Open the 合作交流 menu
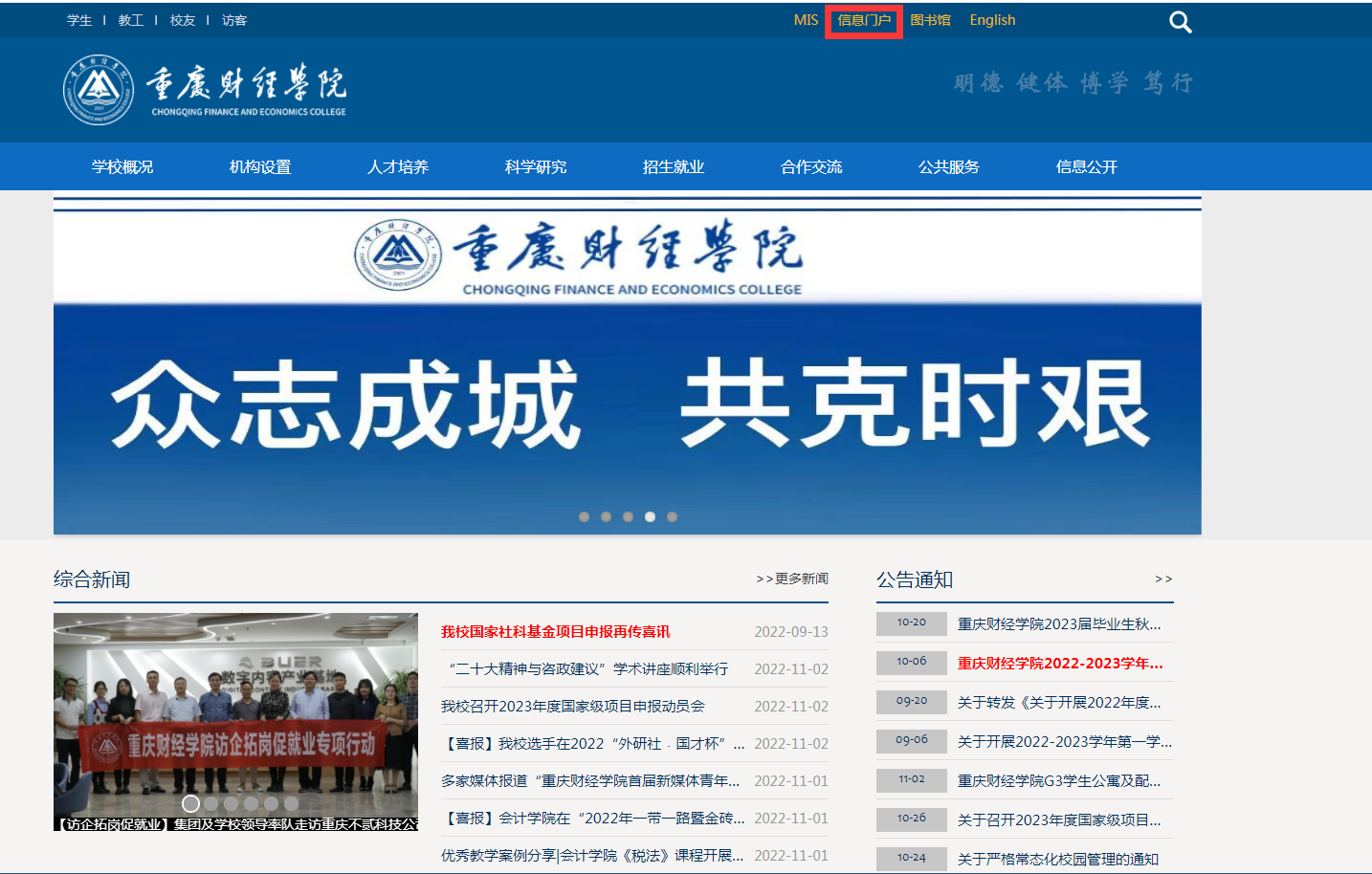Image resolution: width=1372 pixels, height=874 pixels. [x=811, y=166]
